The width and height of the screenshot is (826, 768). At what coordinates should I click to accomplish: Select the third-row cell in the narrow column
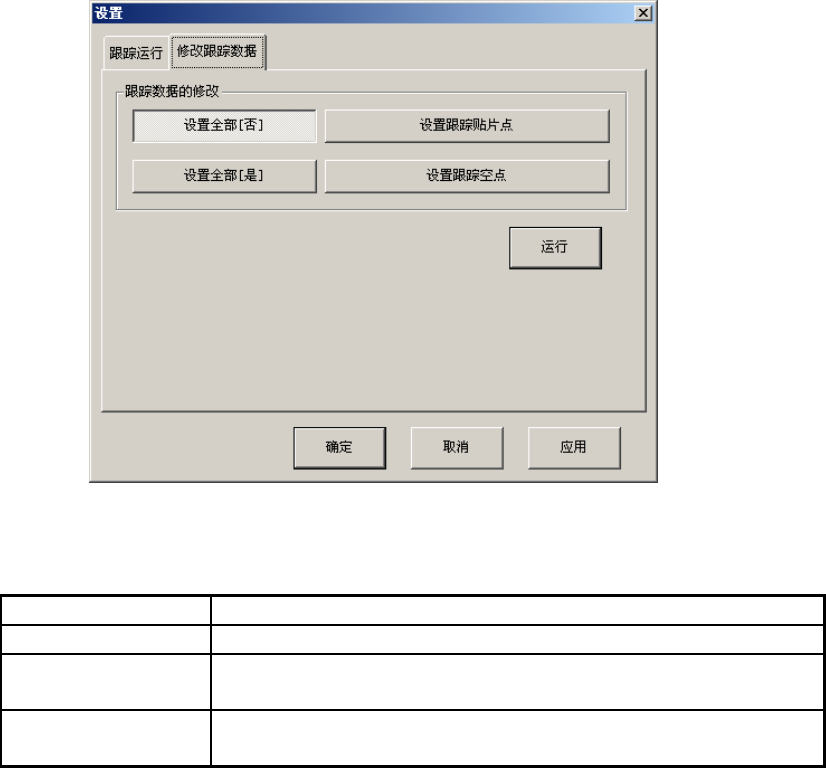[x=106, y=682]
